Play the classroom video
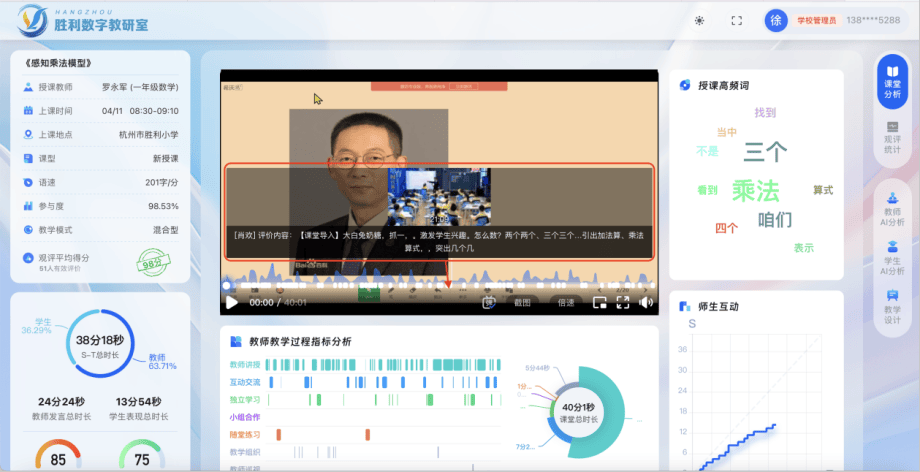The width and height of the screenshot is (920, 472). [232, 302]
